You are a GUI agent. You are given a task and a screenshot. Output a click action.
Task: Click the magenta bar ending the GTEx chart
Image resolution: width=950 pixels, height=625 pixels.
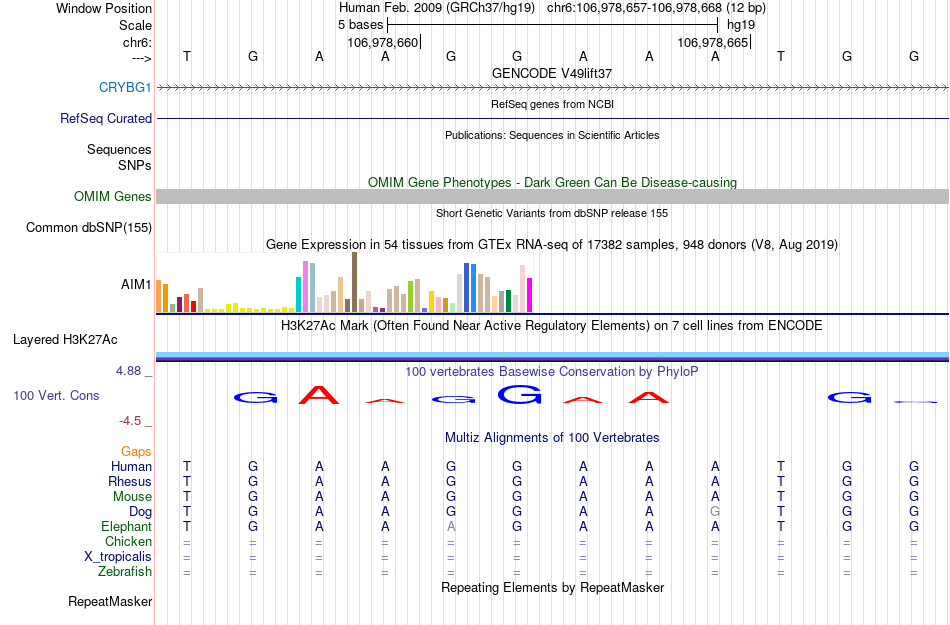[530, 295]
